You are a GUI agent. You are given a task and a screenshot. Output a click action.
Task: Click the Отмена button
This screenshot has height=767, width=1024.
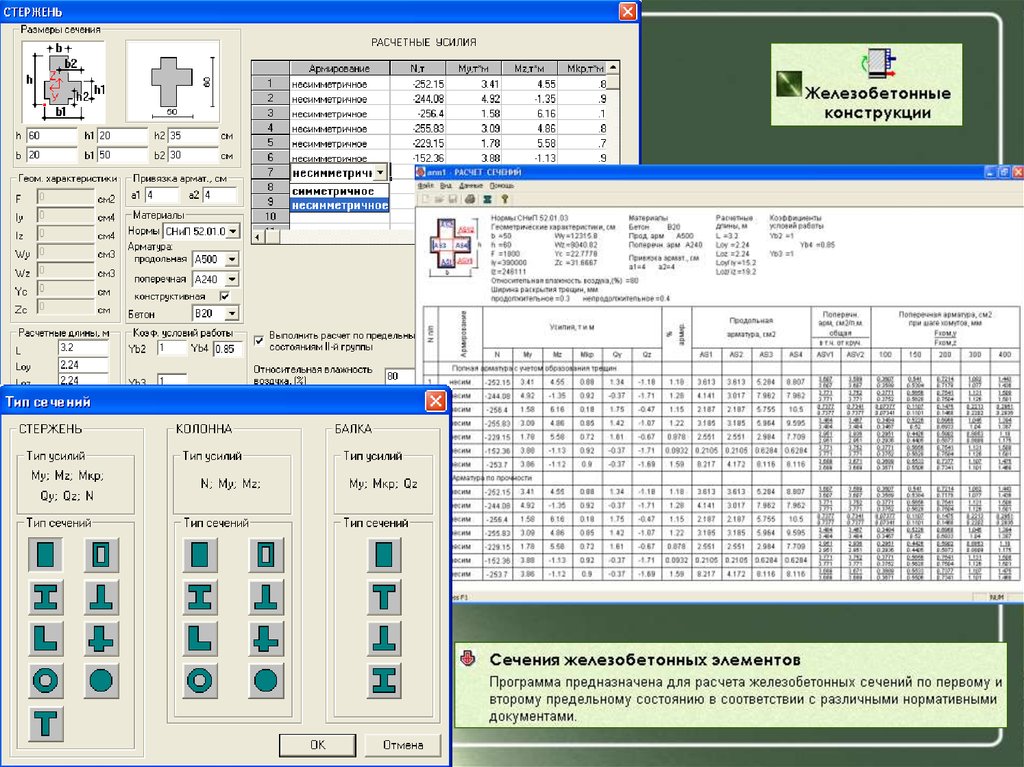[403, 745]
